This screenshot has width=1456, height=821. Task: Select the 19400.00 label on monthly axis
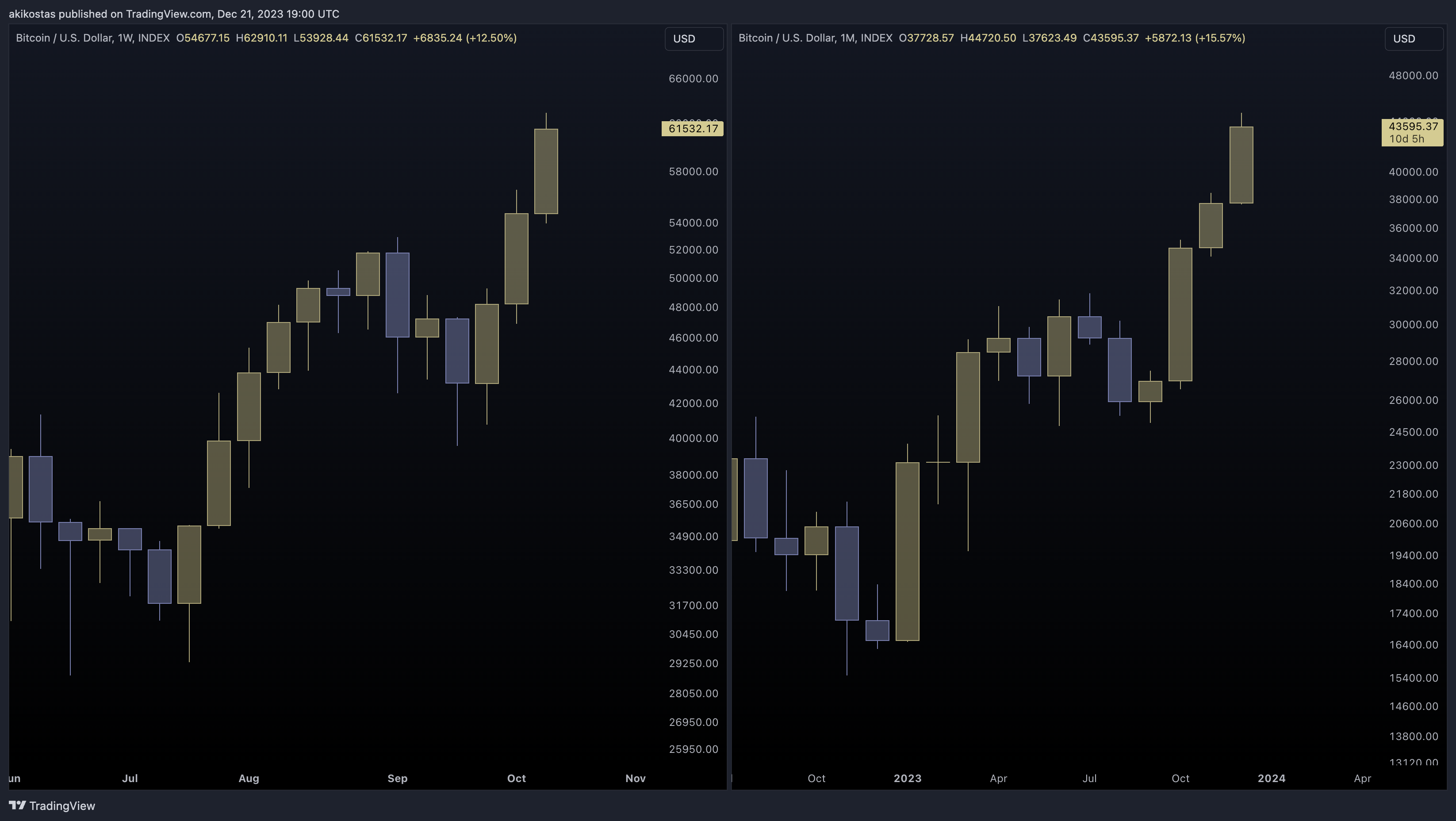click(x=1414, y=555)
